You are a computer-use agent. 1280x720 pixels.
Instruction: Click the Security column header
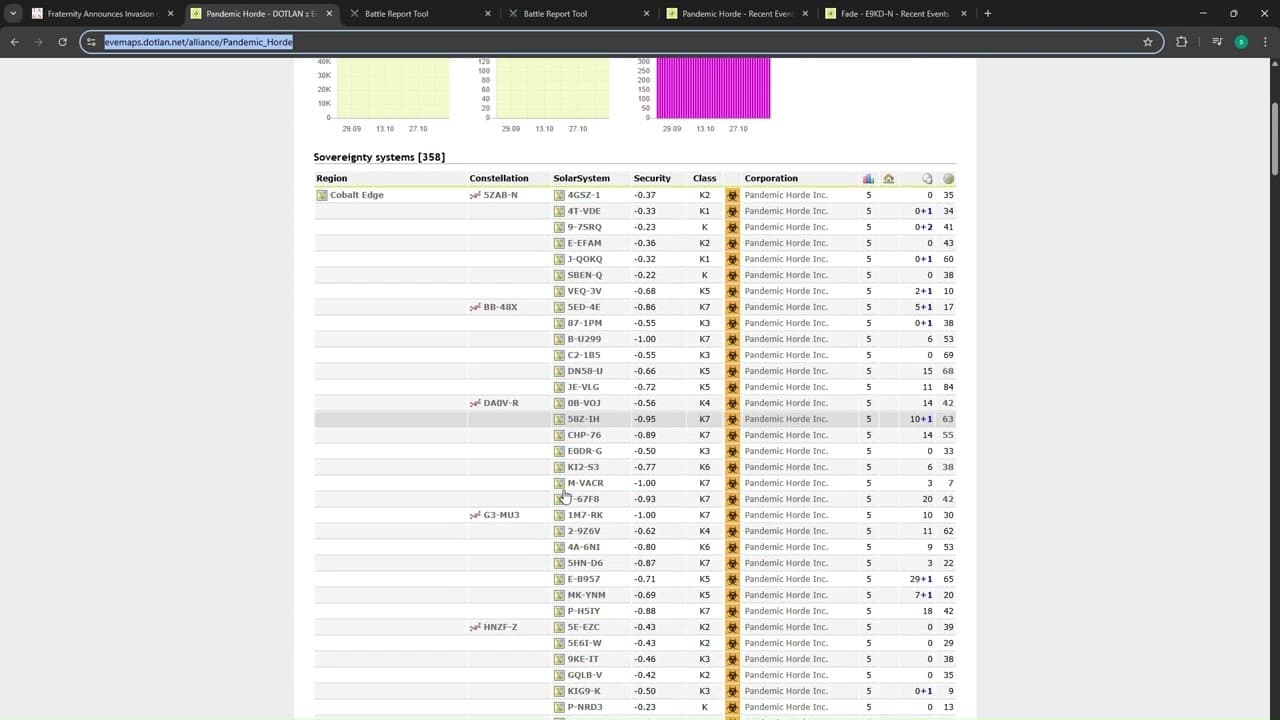(652, 178)
